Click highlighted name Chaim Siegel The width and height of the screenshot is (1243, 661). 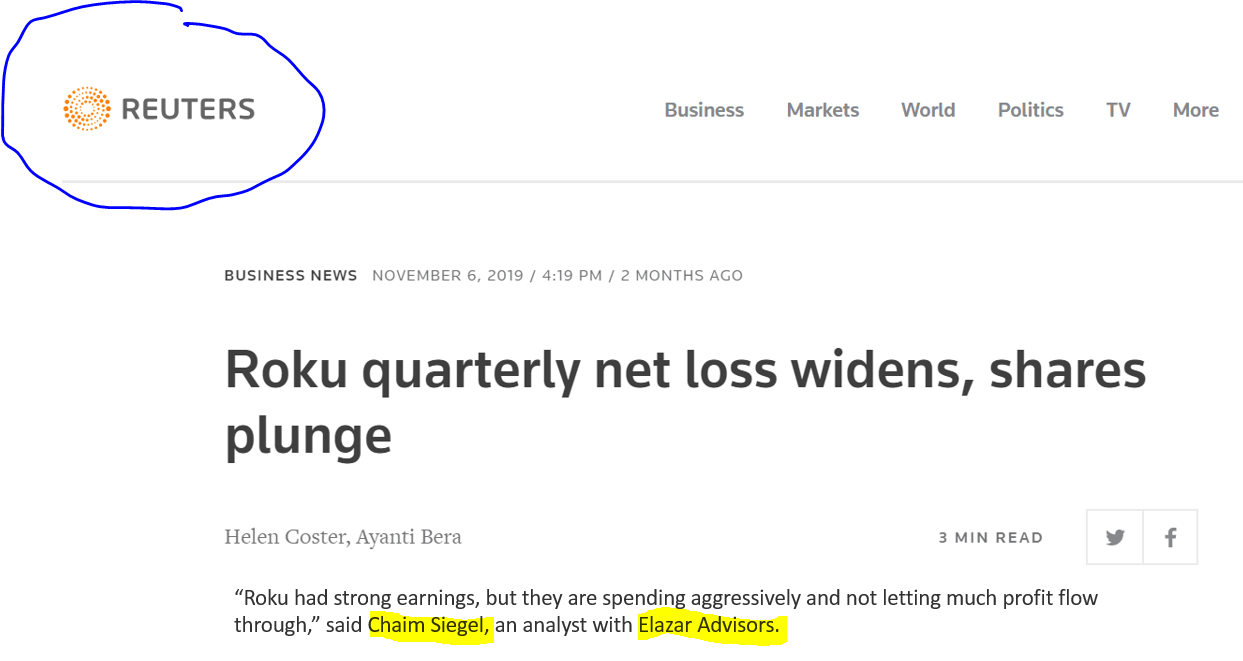[x=430, y=626]
